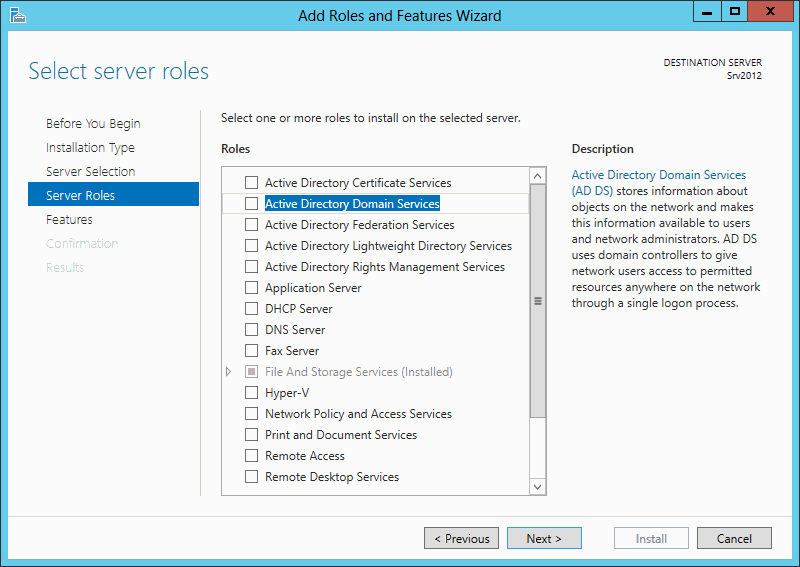Select the Hyper-V role checkbox
This screenshot has width=800, height=567.
[x=252, y=393]
